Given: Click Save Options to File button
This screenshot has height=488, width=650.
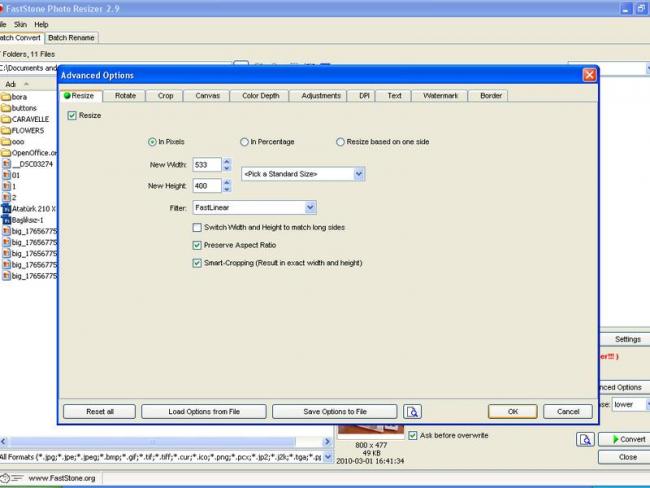Looking at the screenshot, I should coord(335,411).
